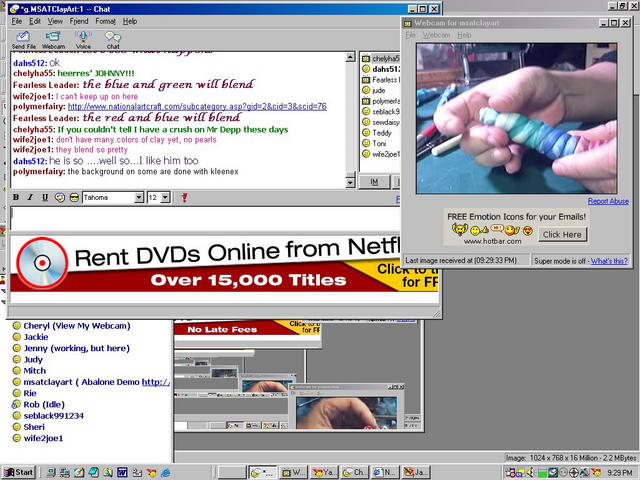Open the View menu in chat window
This screenshot has width=640, height=480.
(x=55, y=21)
